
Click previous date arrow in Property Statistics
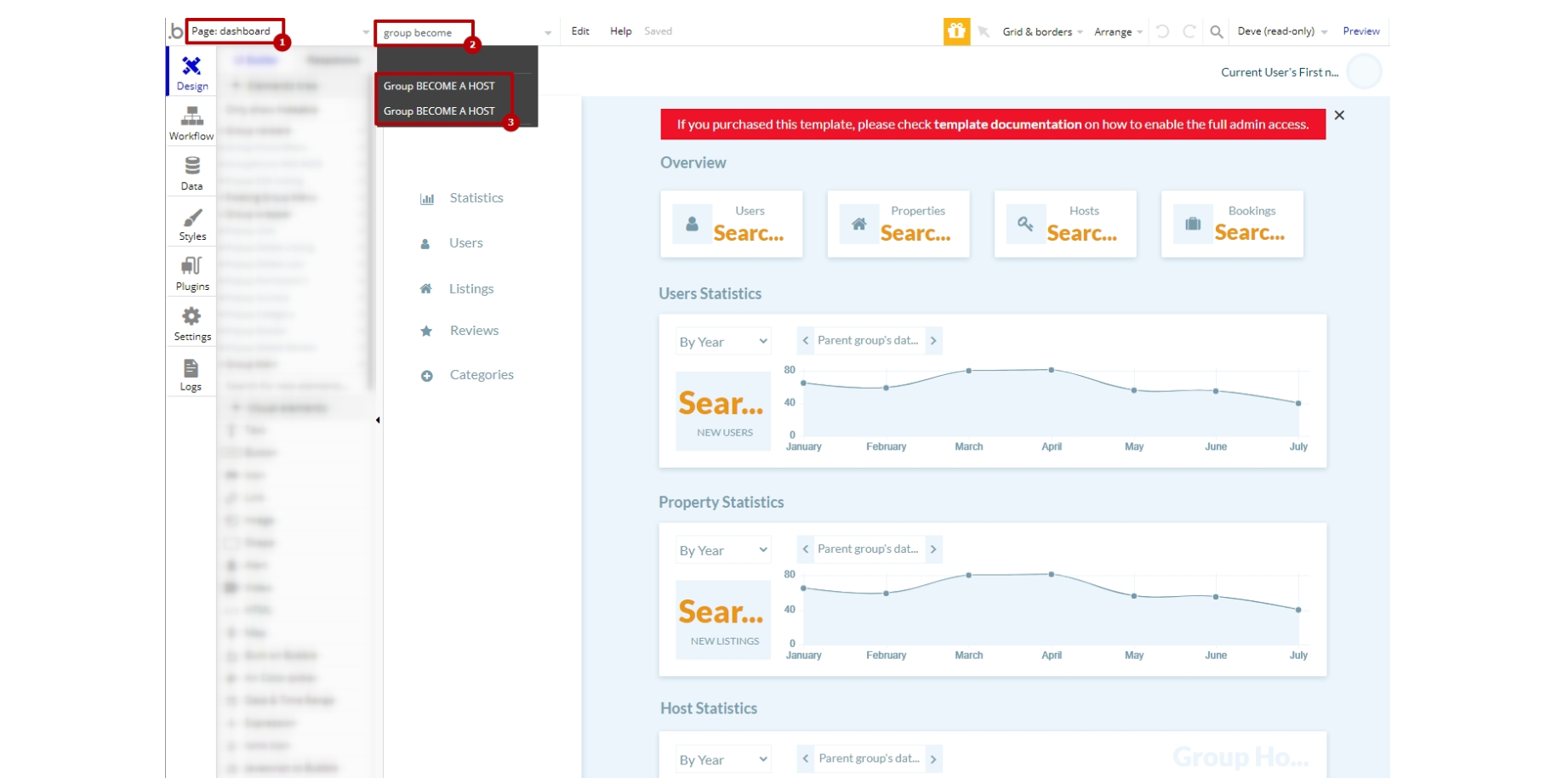pyautogui.click(x=806, y=549)
